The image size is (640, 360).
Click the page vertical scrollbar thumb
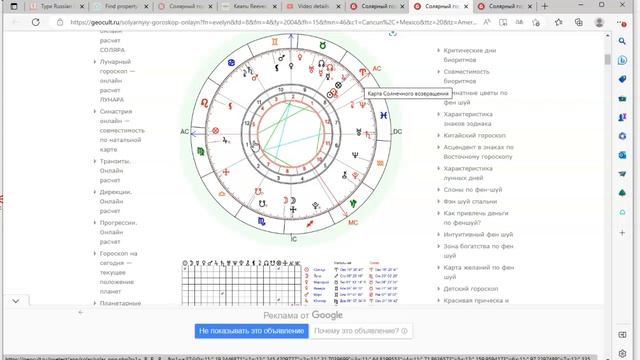pos(607,59)
